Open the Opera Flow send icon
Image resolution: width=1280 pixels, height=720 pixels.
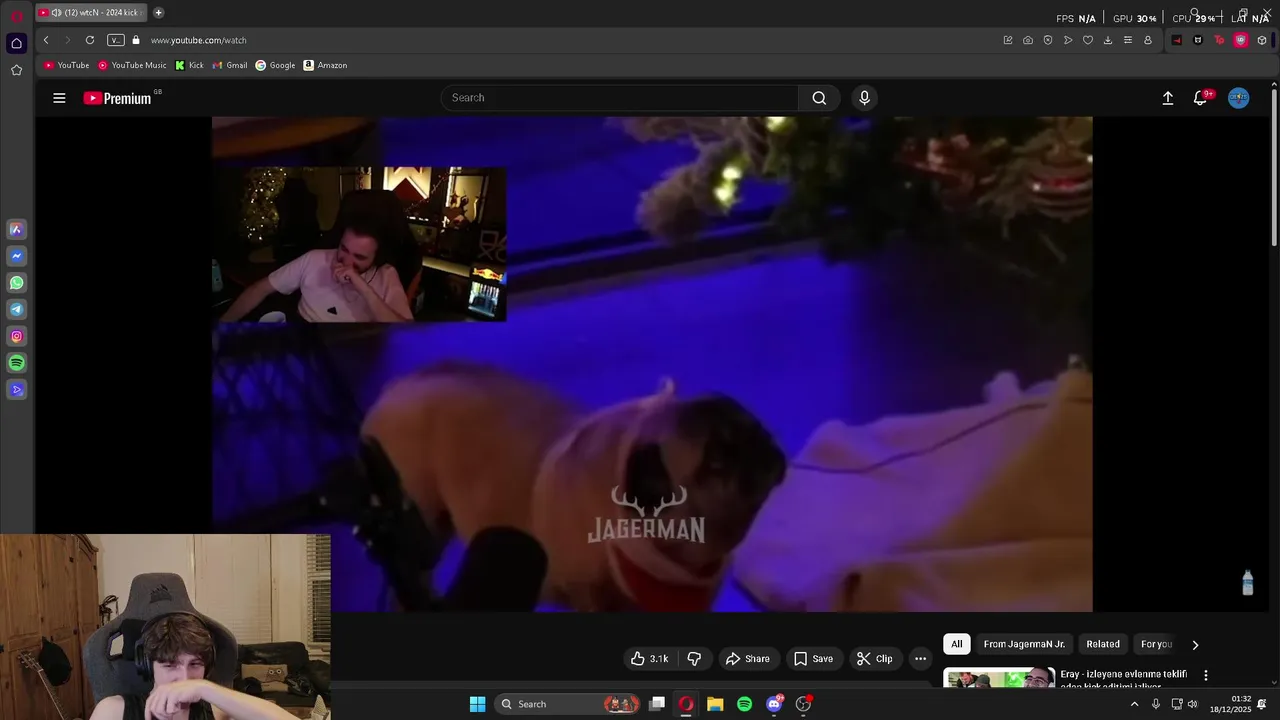(x=1068, y=40)
